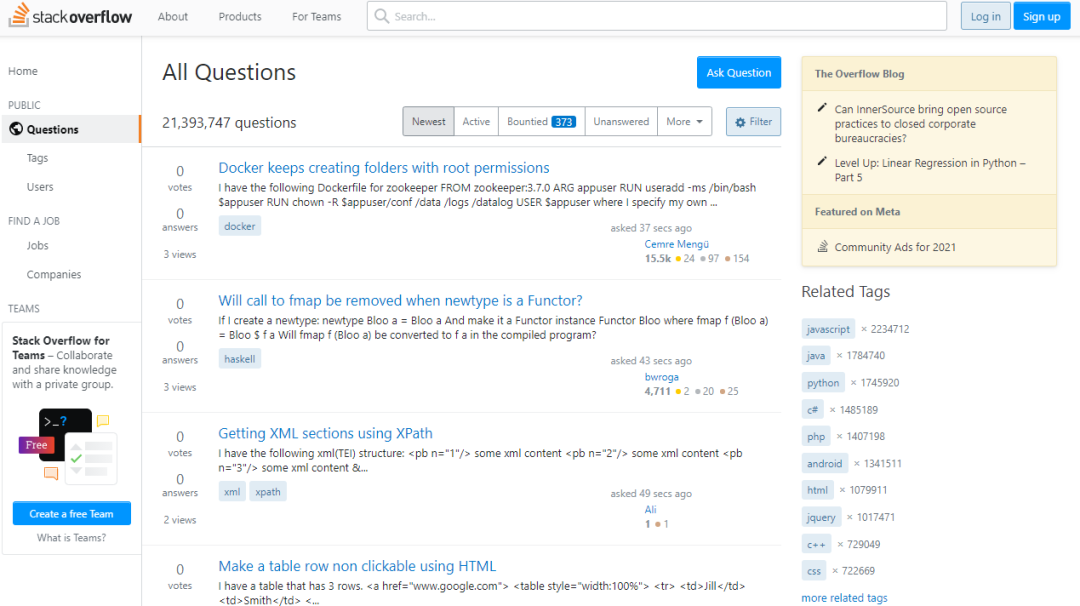Viewport: 1080px width, 606px height.
Task: Switch to the Active tab
Action: pyautogui.click(x=476, y=121)
